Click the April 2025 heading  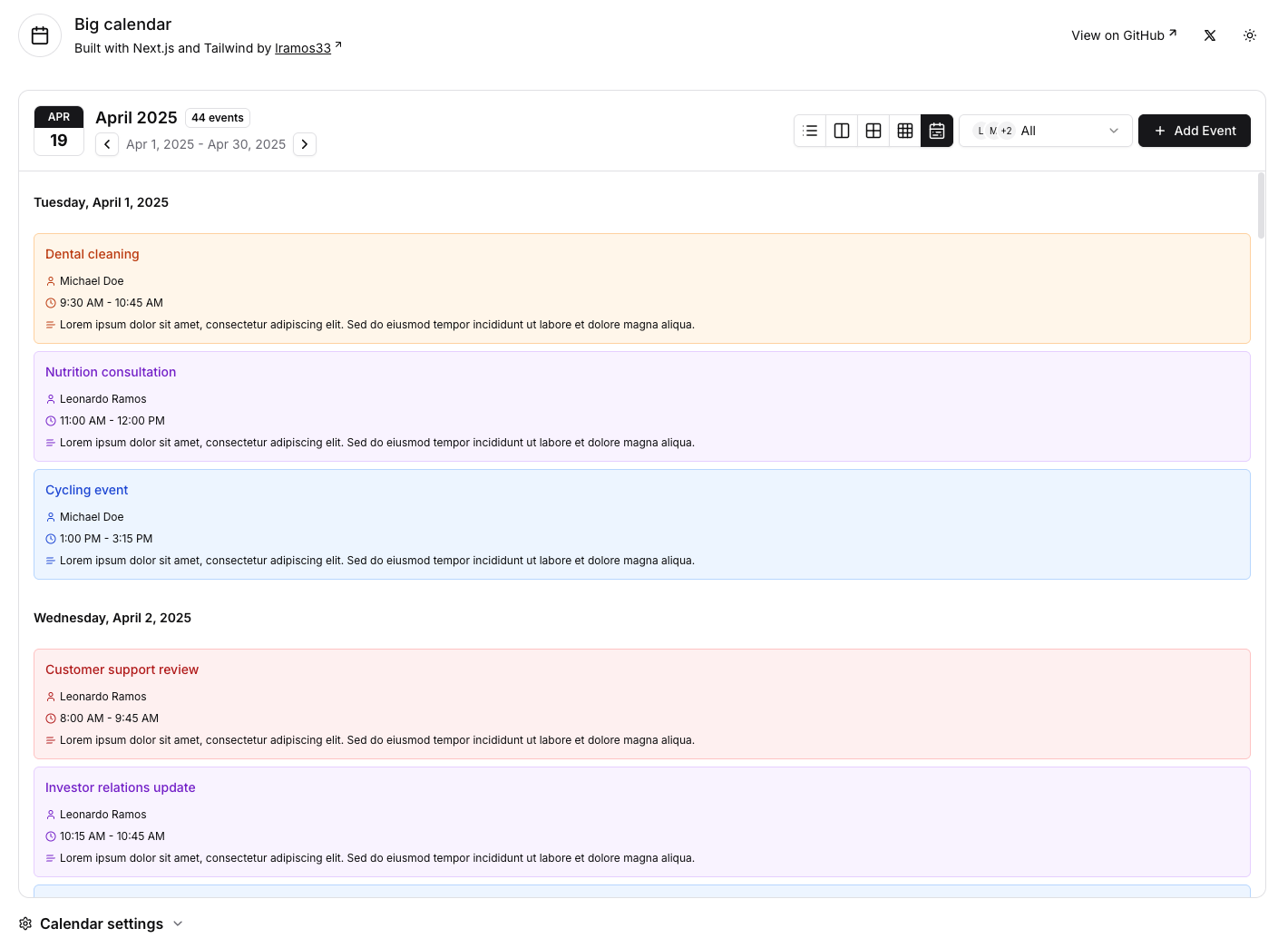[136, 118]
